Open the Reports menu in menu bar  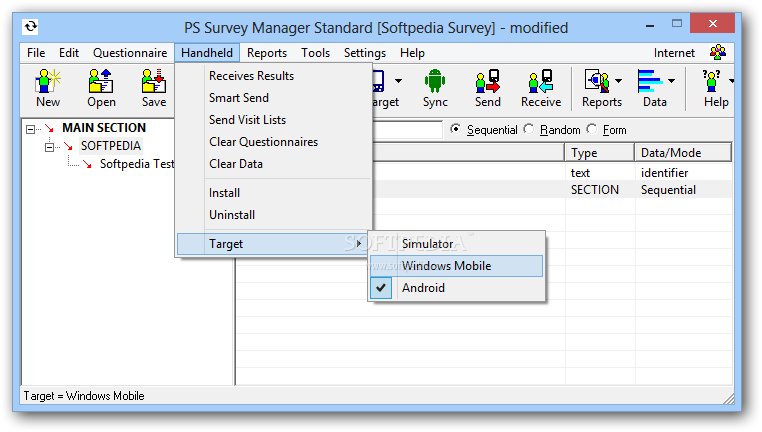pyautogui.click(x=267, y=52)
